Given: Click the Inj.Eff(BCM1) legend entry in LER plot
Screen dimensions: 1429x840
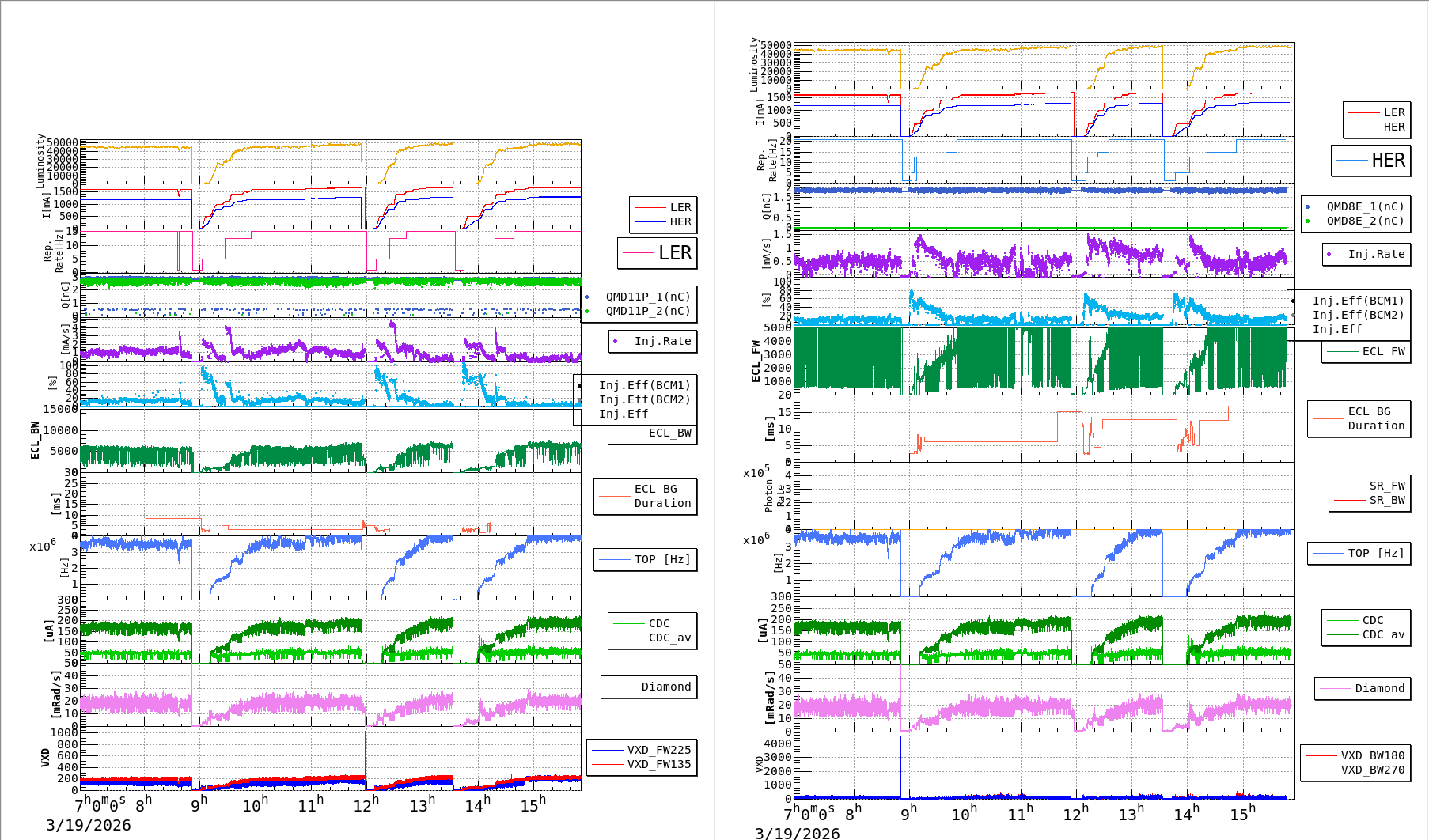Looking at the screenshot, I should click(644, 385).
